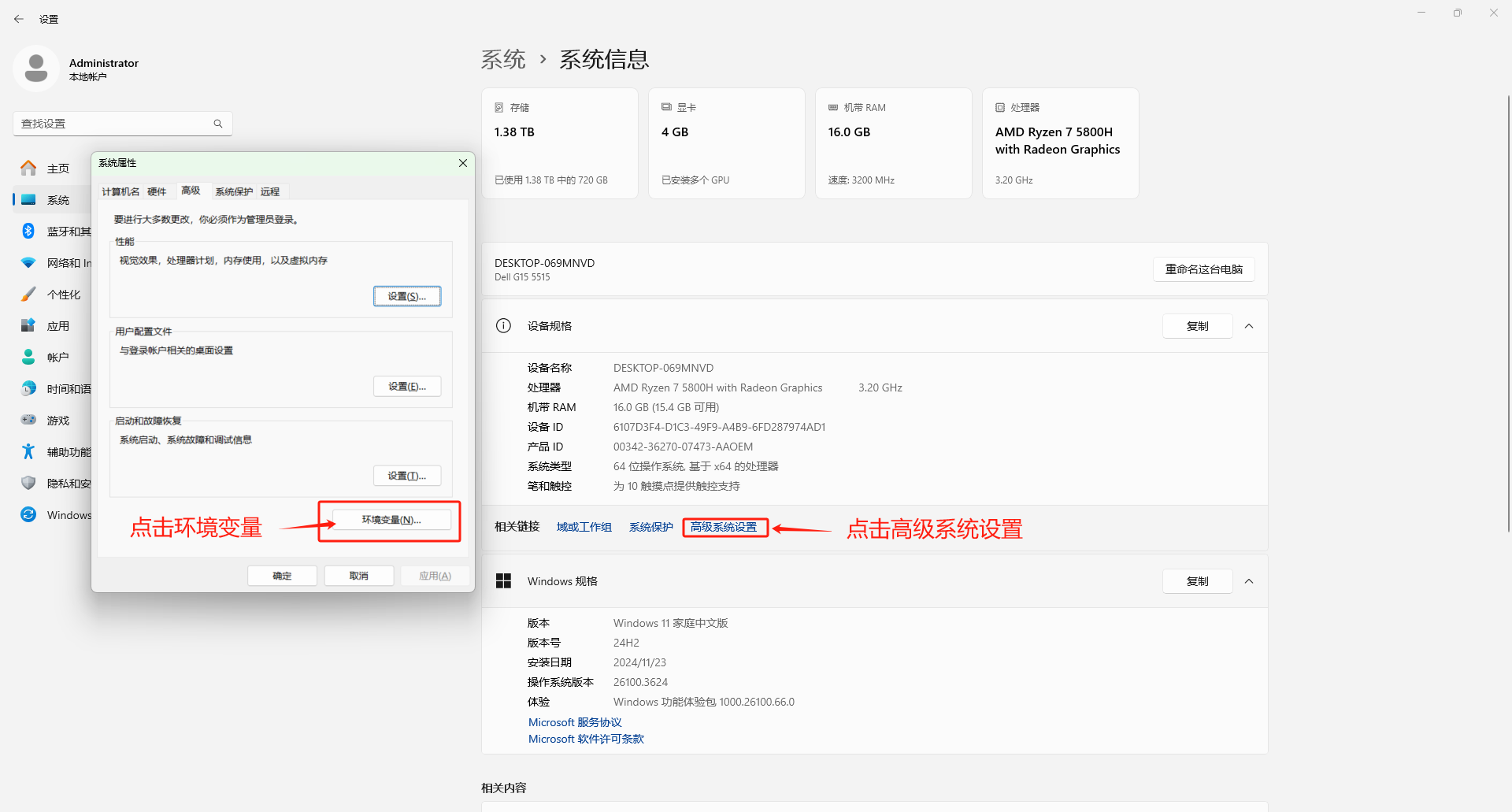Click the 26100.3624 OS build text
Viewport: 1512px width, 812px height.
tap(640, 682)
